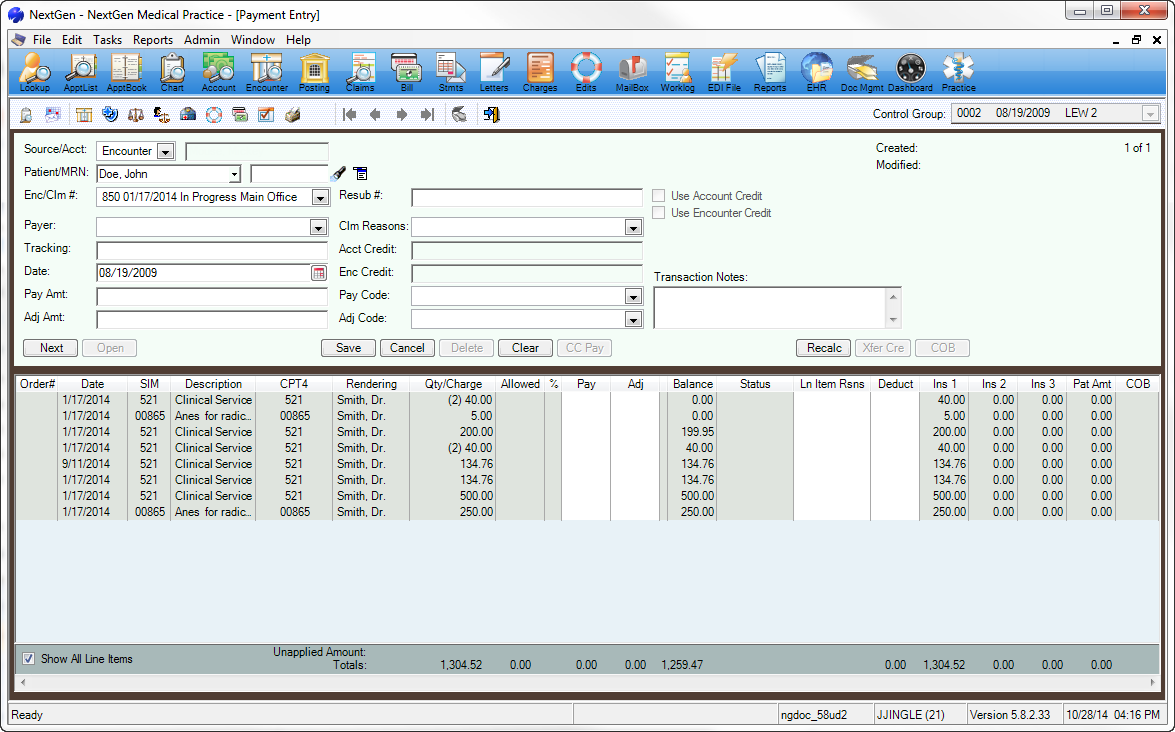Click the flashlight search icon beside MRN
Screen dimensions: 1175x732
point(339,174)
